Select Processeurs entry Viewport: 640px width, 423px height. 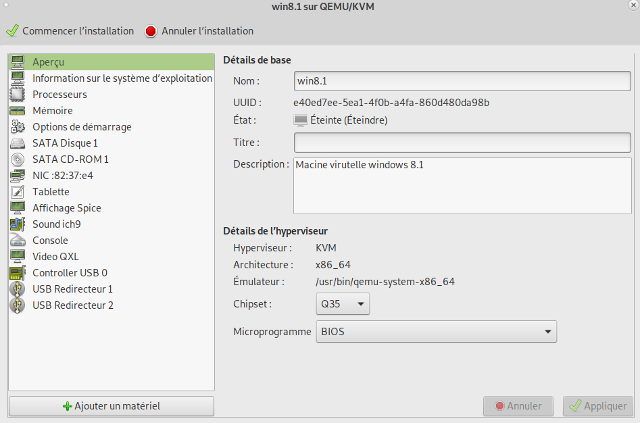(111, 94)
